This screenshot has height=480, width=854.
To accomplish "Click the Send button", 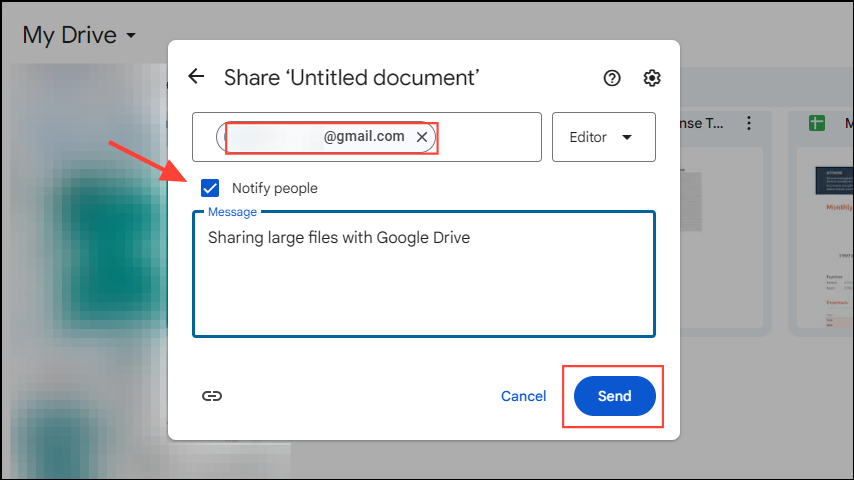I will (x=614, y=396).
